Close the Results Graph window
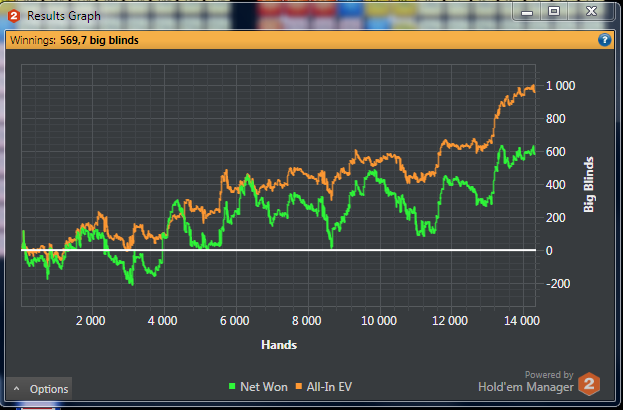 (591, 12)
